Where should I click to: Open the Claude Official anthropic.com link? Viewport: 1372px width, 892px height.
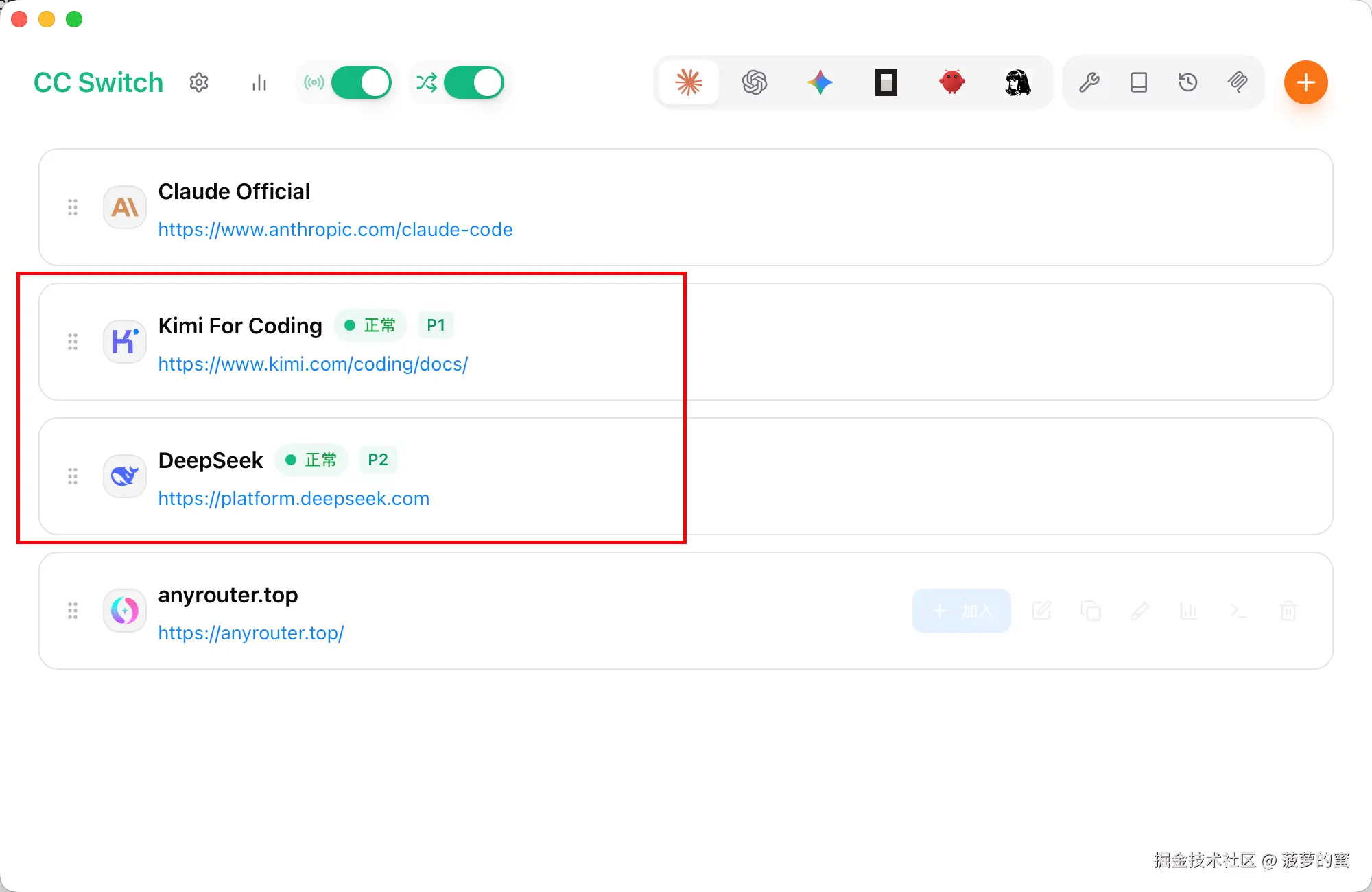coord(335,229)
